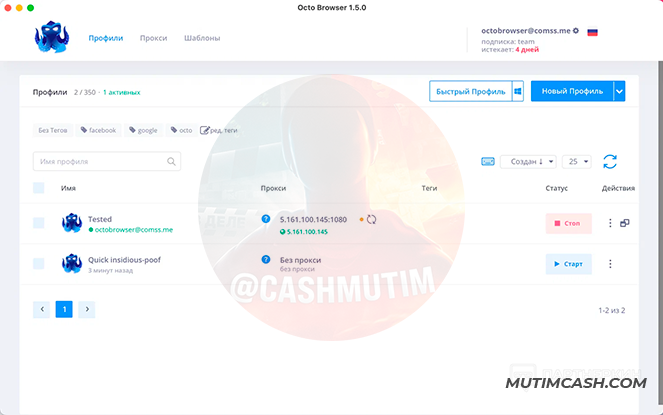Click the Новый Профиль button
The image size is (663, 415).
tap(572, 91)
